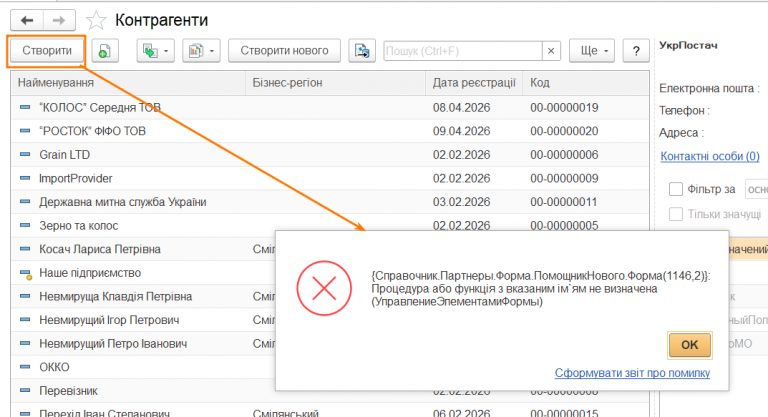
Task: Toggle the Фільтр за checkbox
Action: tap(676, 189)
